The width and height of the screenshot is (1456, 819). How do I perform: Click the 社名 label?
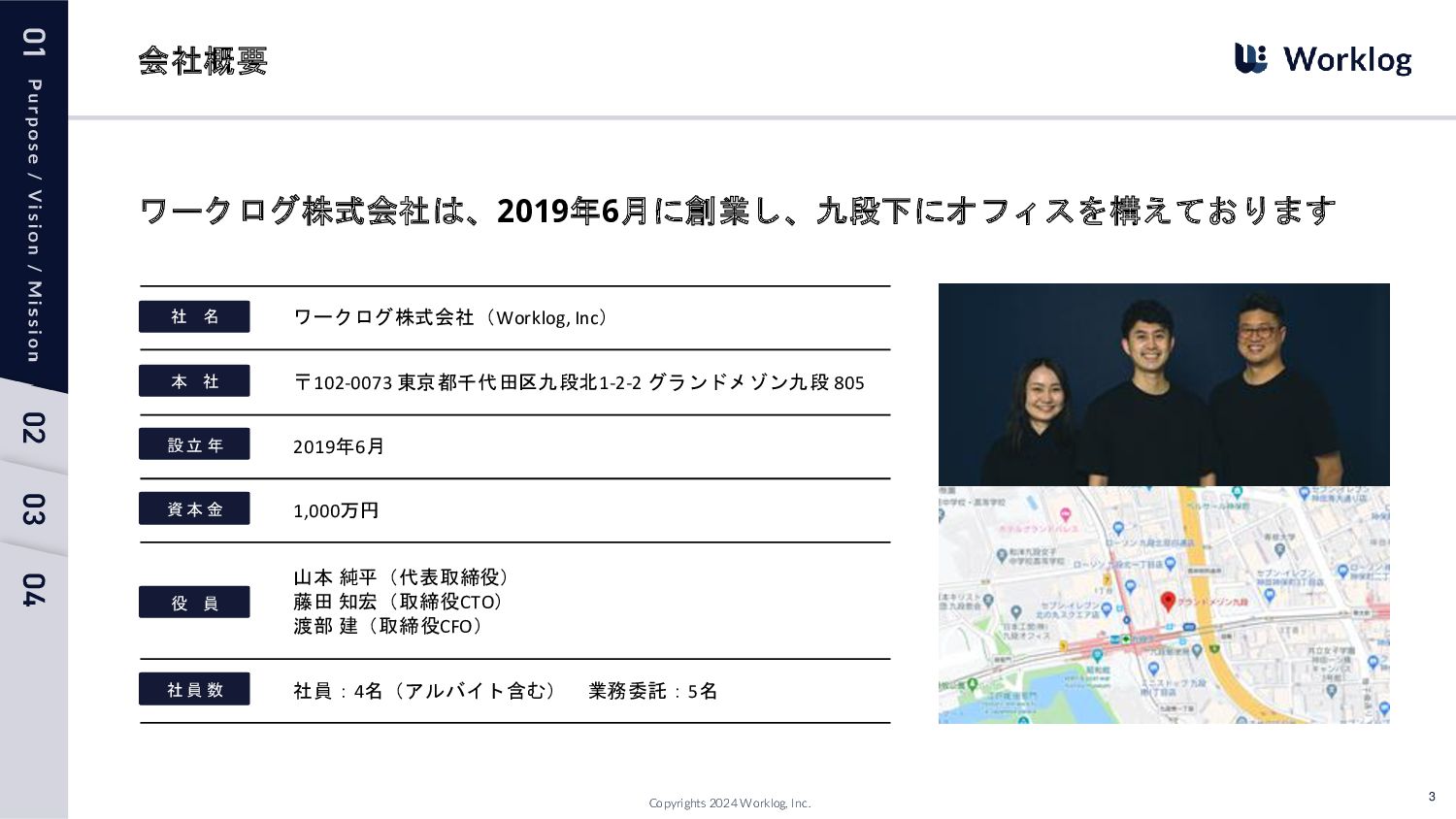(194, 316)
